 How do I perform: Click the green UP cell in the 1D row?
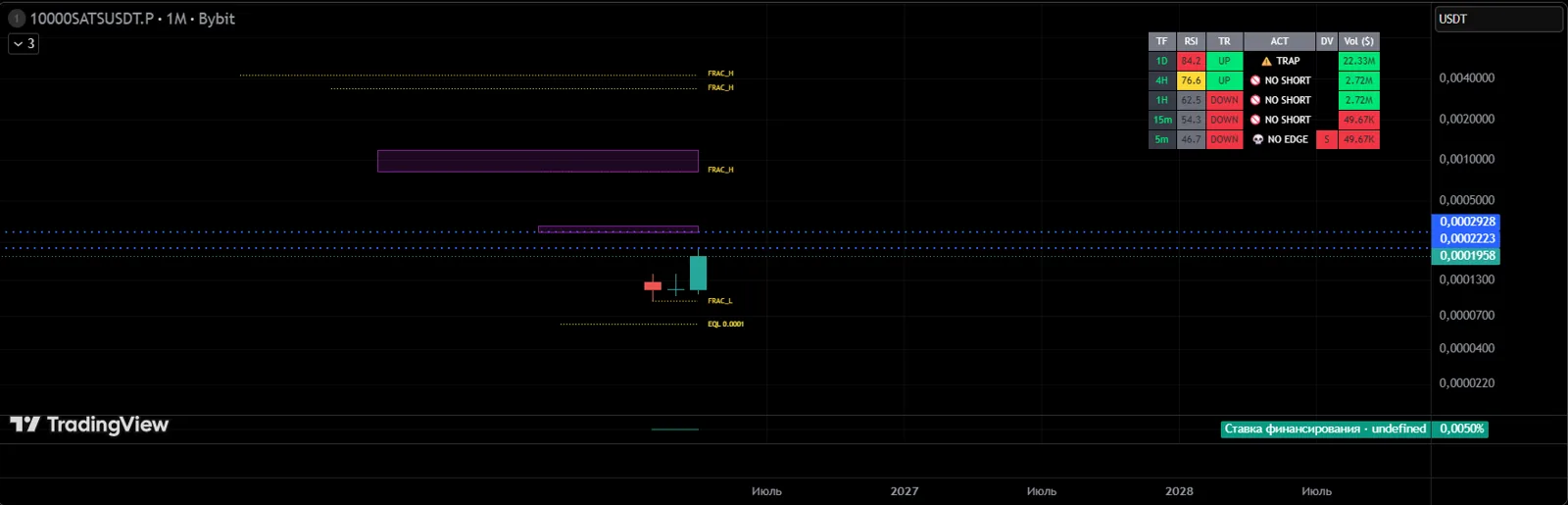pos(1224,61)
